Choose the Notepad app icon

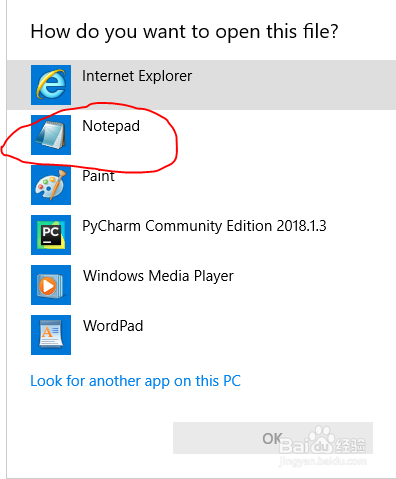pos(51,135)
